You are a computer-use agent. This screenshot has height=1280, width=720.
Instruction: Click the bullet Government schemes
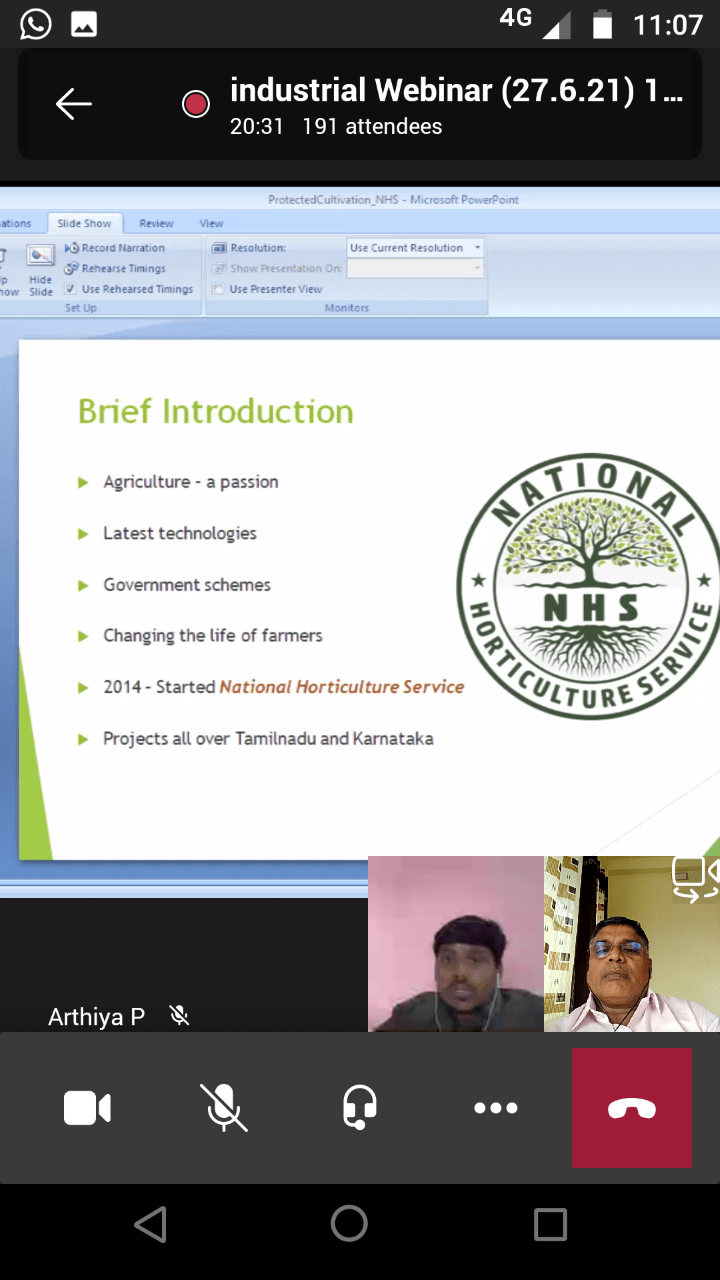(x=187, y=585)
